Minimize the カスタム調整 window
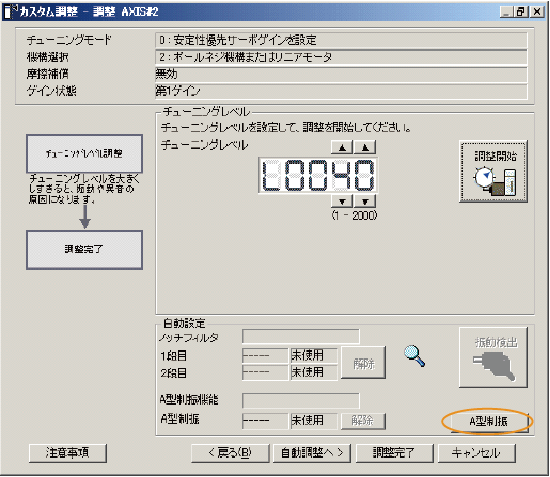Viewport: 550px width, 477px height. click(506, 12)
